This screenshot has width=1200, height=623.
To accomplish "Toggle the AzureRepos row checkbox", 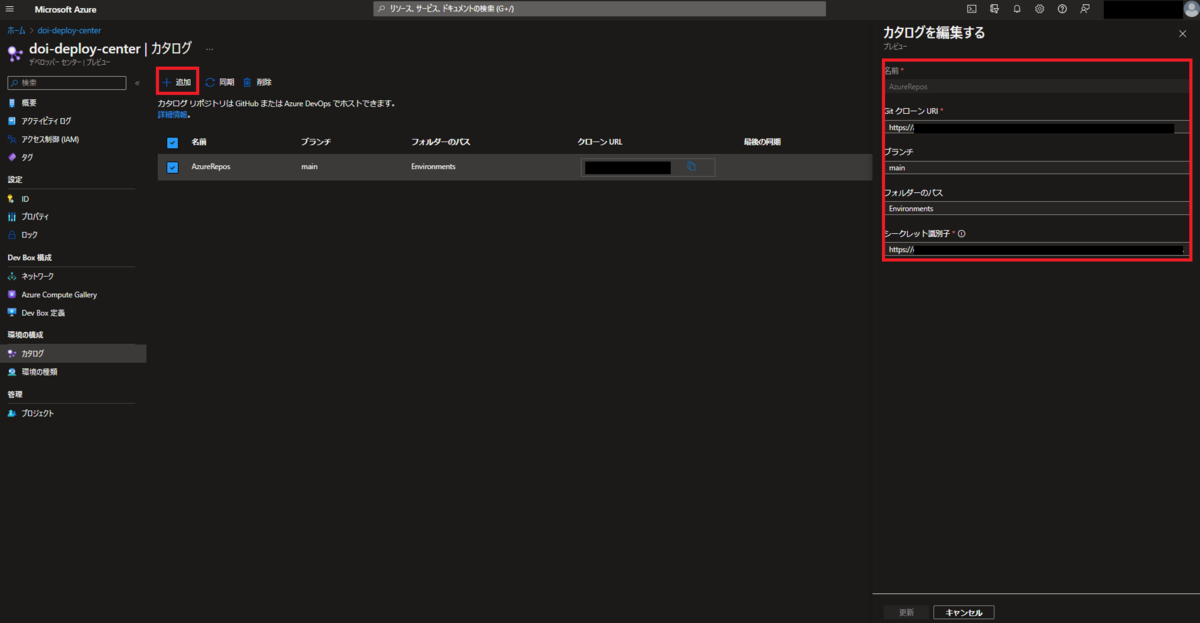I will [172, 167].
